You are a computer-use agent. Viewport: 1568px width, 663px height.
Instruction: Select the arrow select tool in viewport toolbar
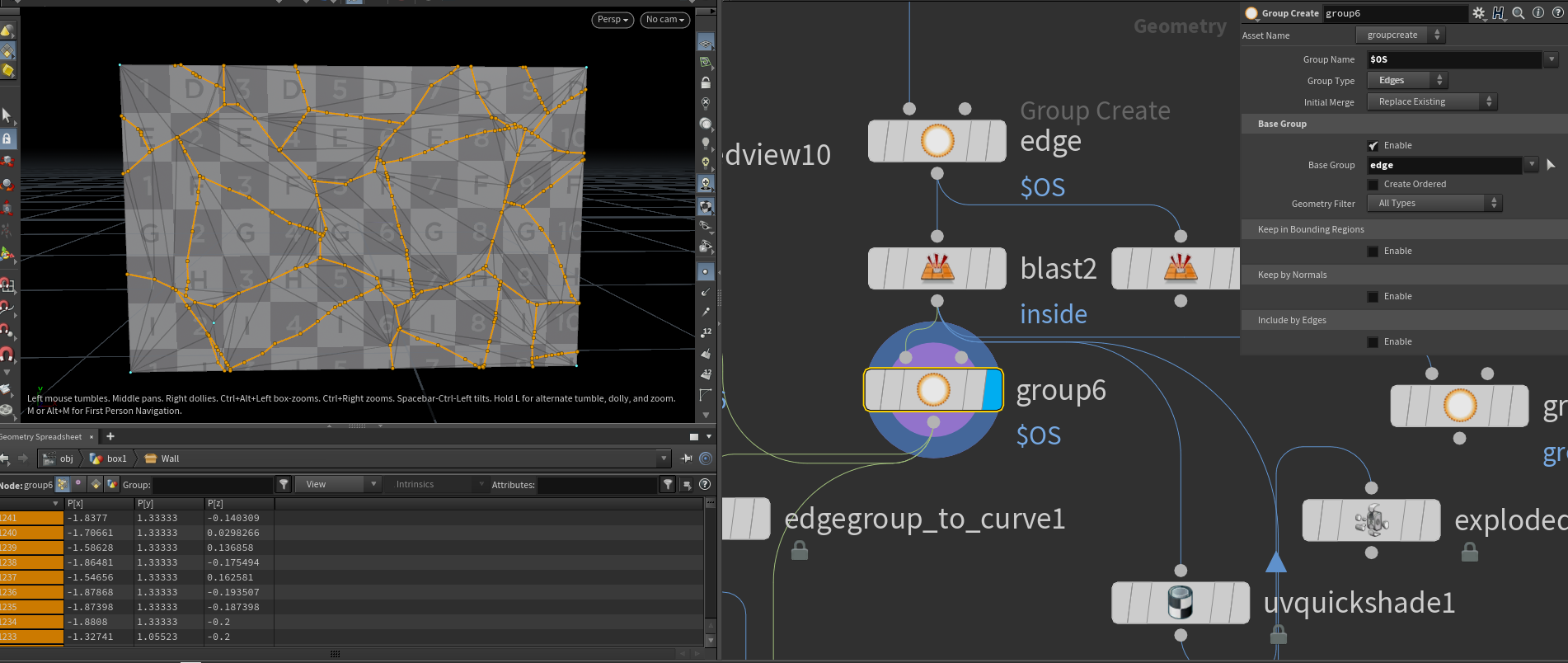(x=7, y=115)
